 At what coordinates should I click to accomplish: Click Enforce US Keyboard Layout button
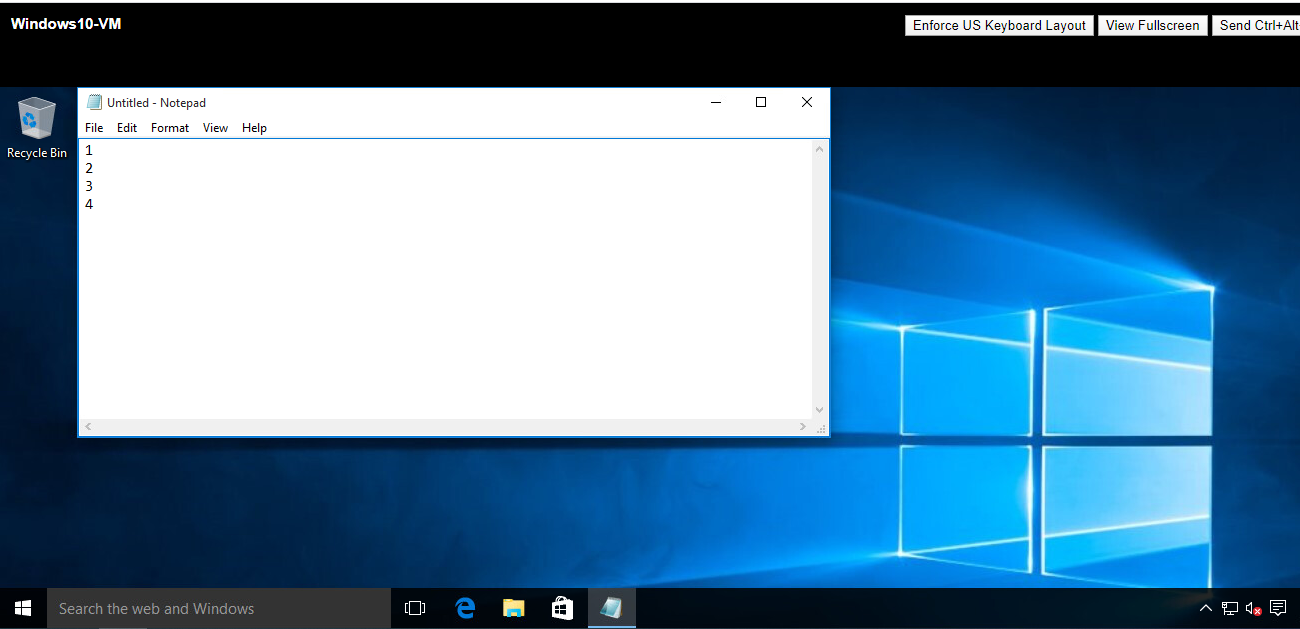coord(999,26)
